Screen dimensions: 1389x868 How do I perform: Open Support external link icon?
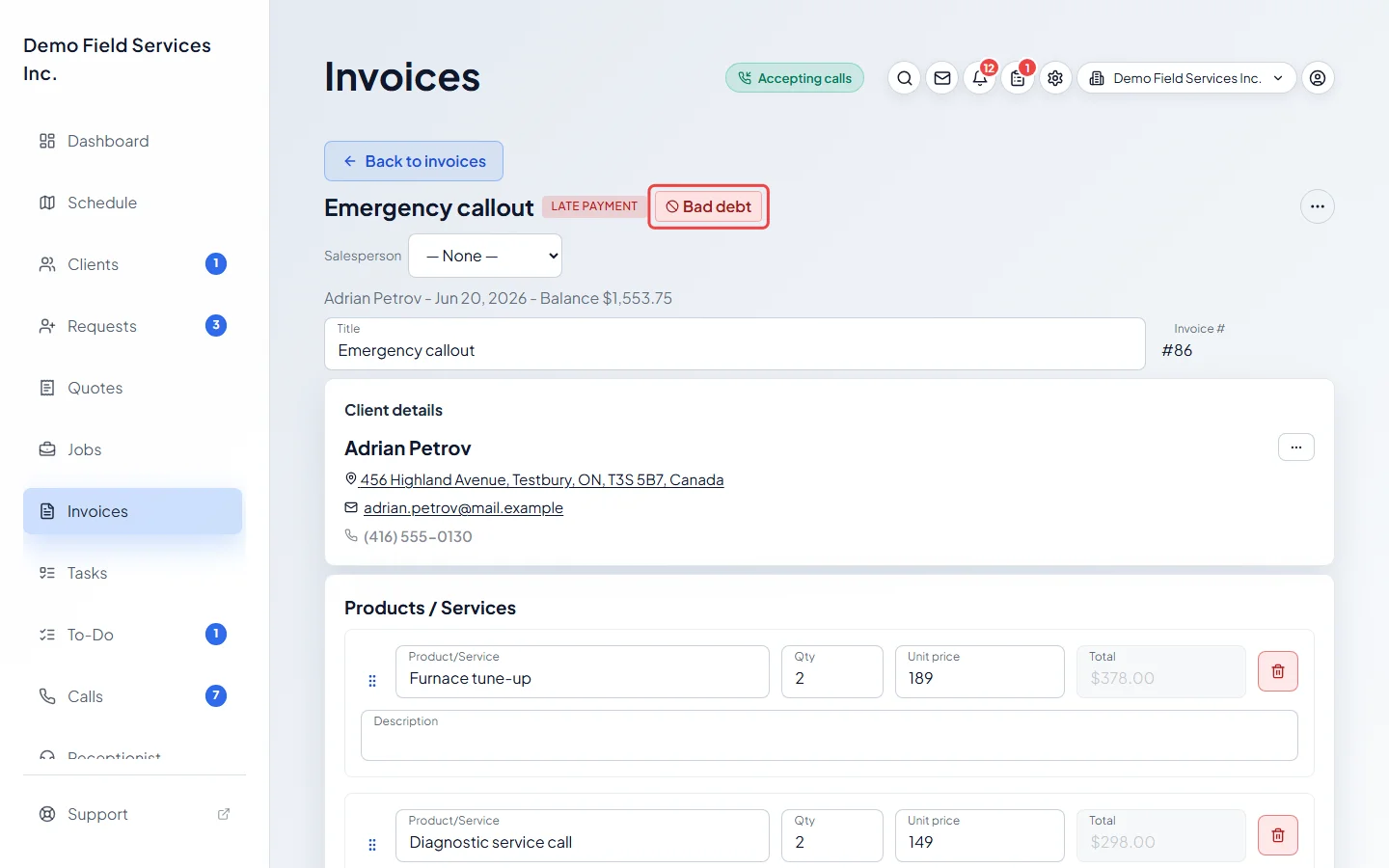click(224, 814)
